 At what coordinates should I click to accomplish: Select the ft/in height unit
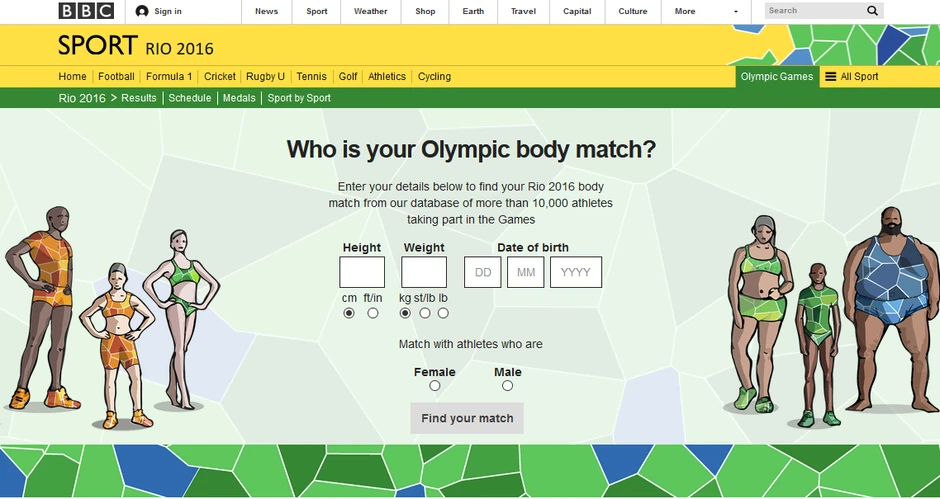click(373, 313)
